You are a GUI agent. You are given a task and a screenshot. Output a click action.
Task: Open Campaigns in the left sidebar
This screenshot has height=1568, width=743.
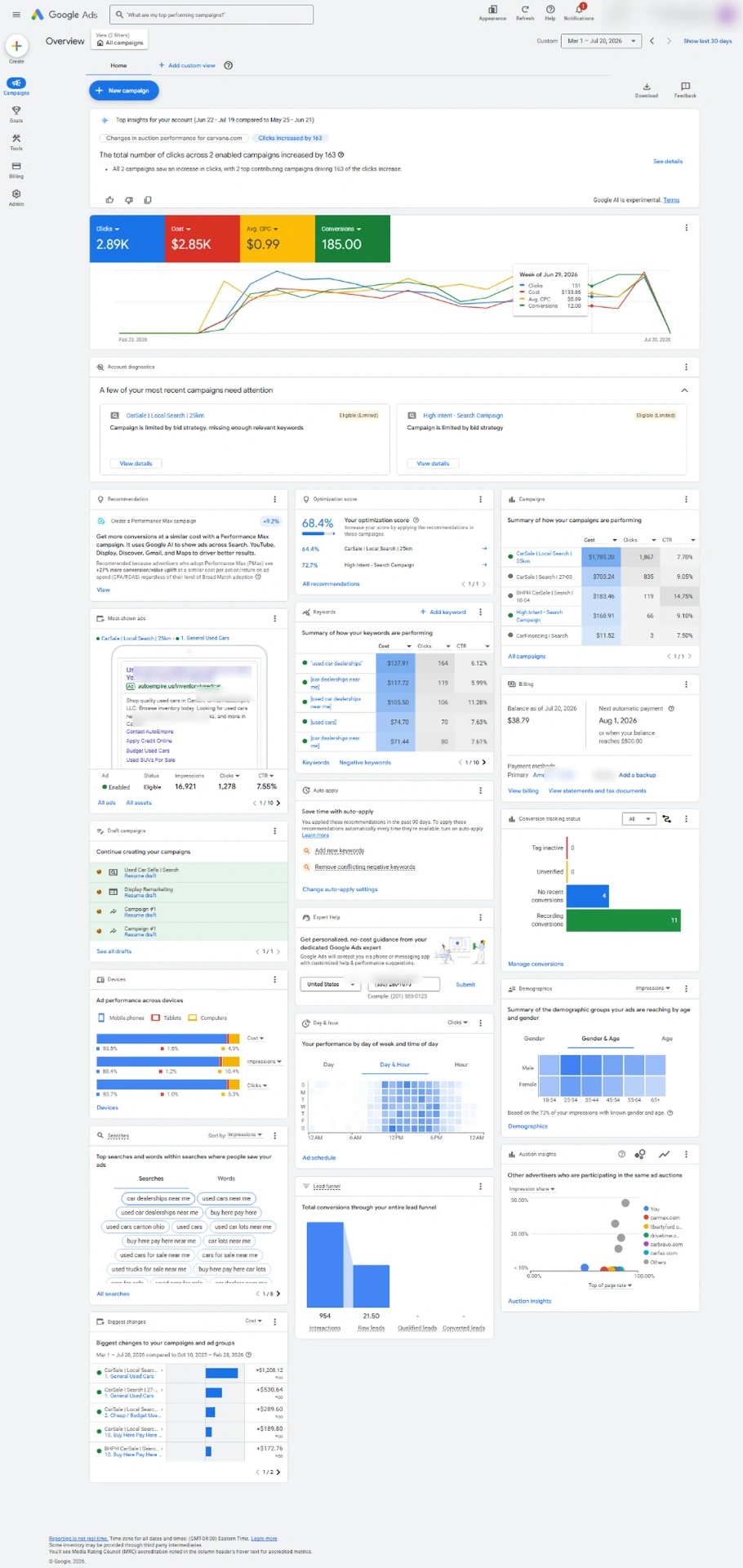[x=16, y=86]
